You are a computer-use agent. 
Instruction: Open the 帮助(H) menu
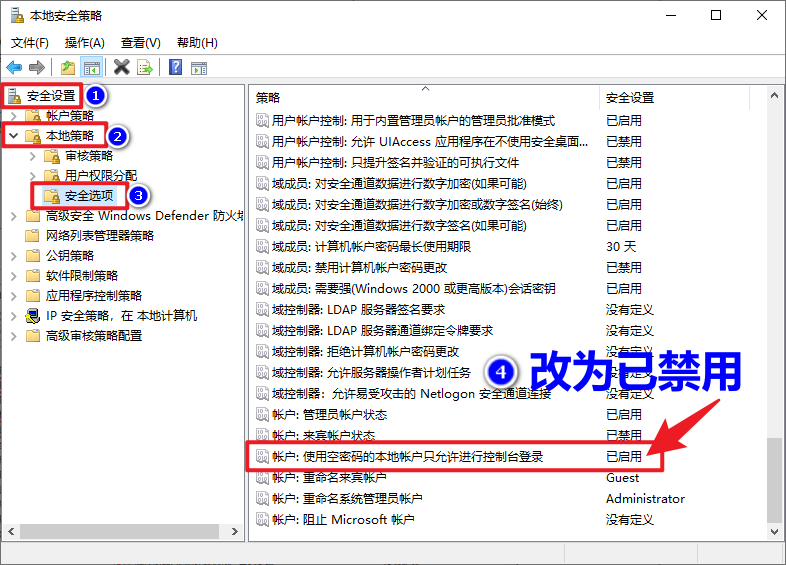[198, 43]
